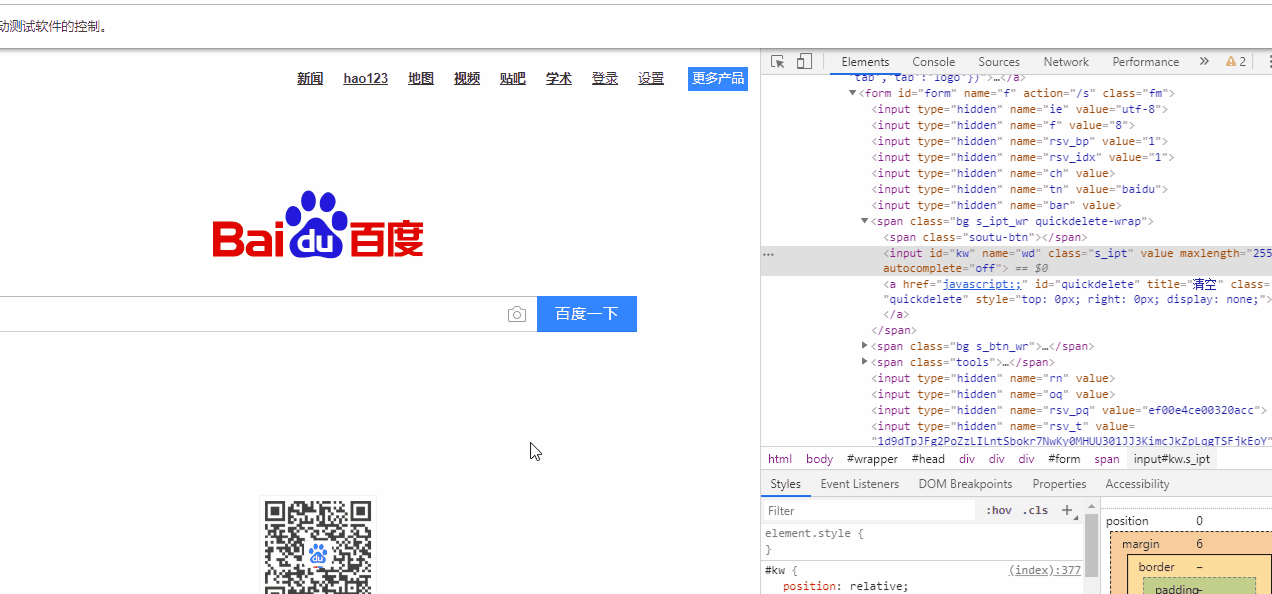Image resolution: width=1272 pixels, height=594 pixels.
Task: Click the Styles Filter input field
Action: [868, 510]
